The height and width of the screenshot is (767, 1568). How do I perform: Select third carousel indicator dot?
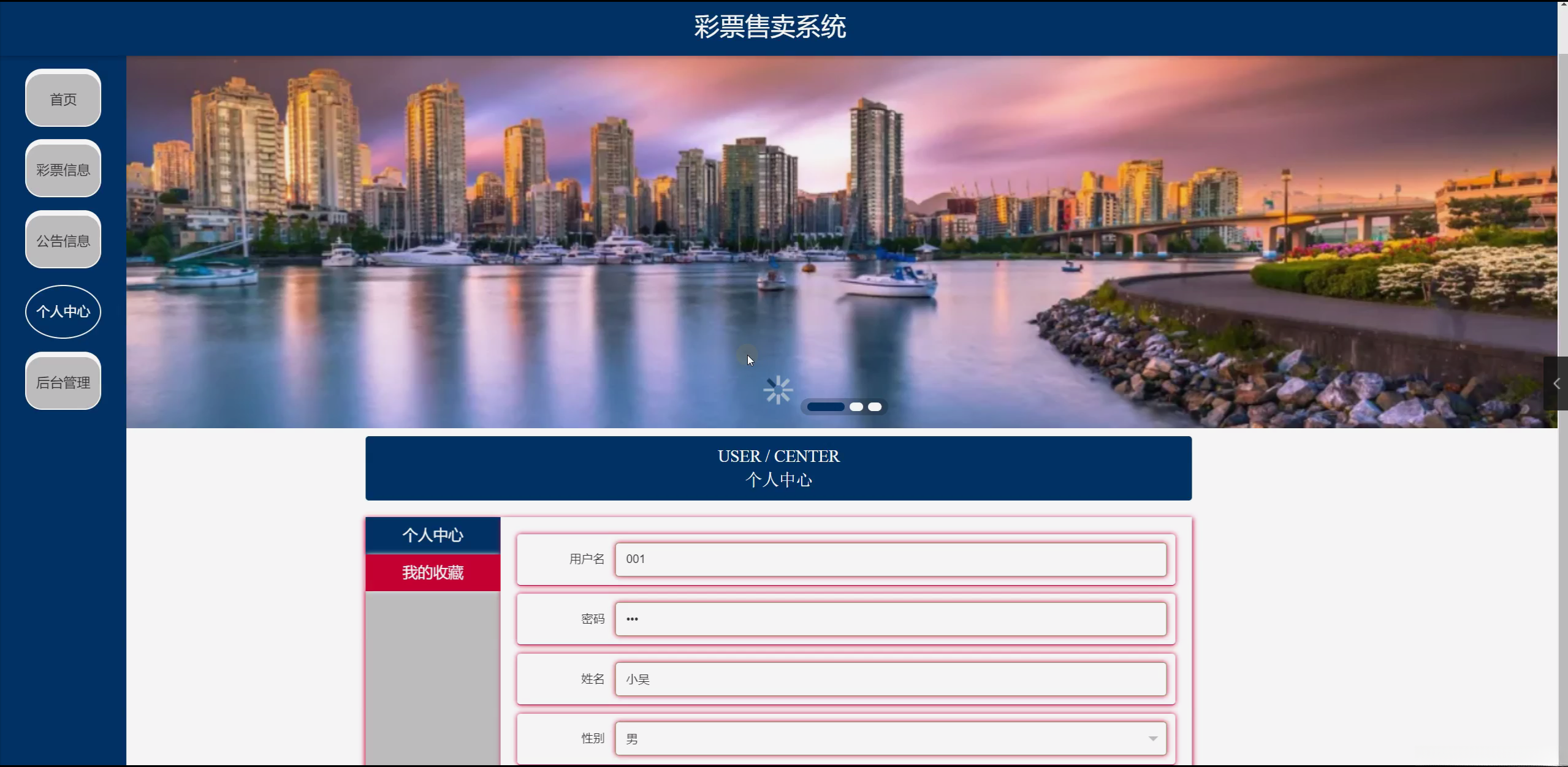(875, 407)
